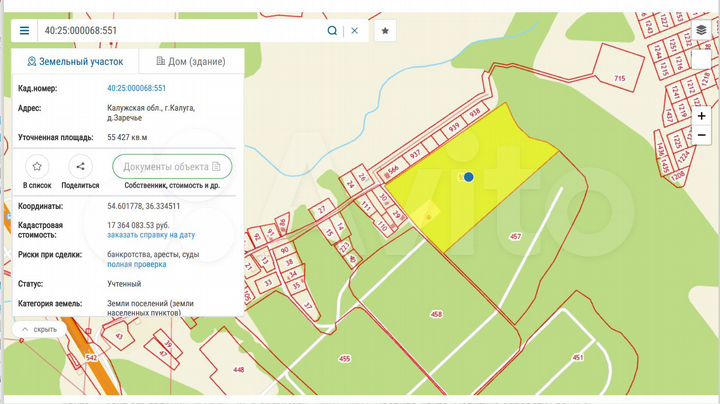
Task: Switch to Дом (здание) tab
Action: pos(189,61)
